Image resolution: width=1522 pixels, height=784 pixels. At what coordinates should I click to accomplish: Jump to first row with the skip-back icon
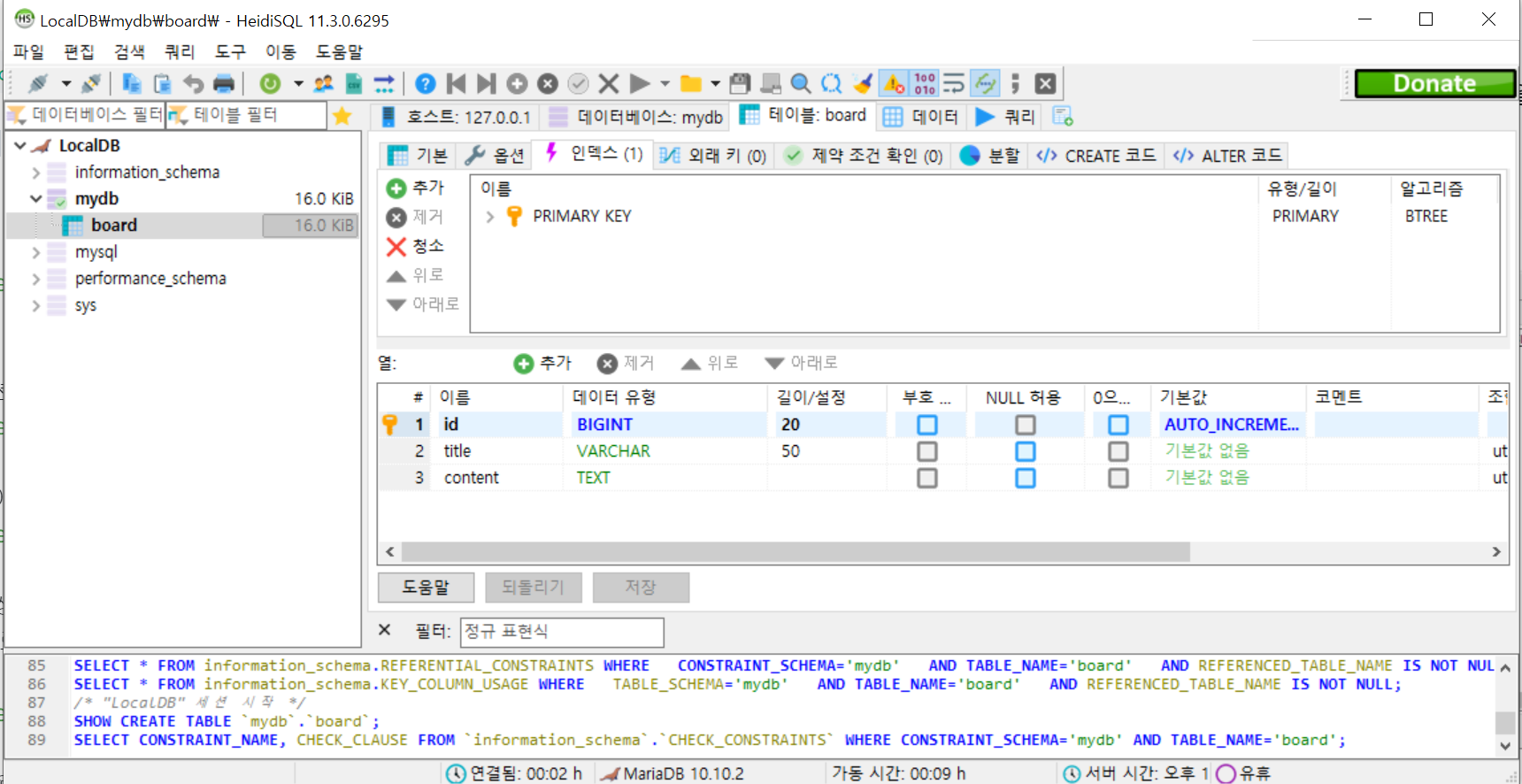click(457, 83)
